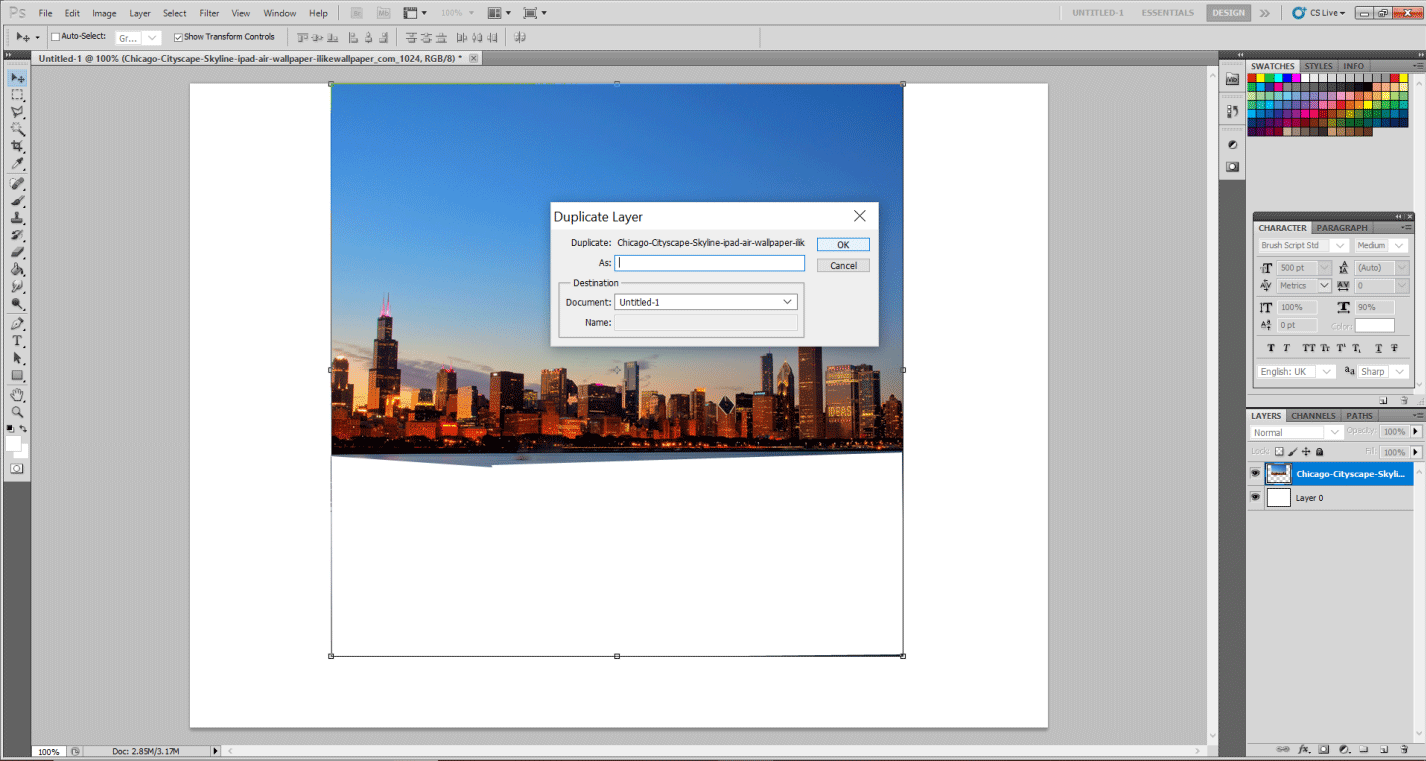Screen dimensions: 1426x761
Task: Select the Eyedropper tool
Action: (x=17, y=164)
